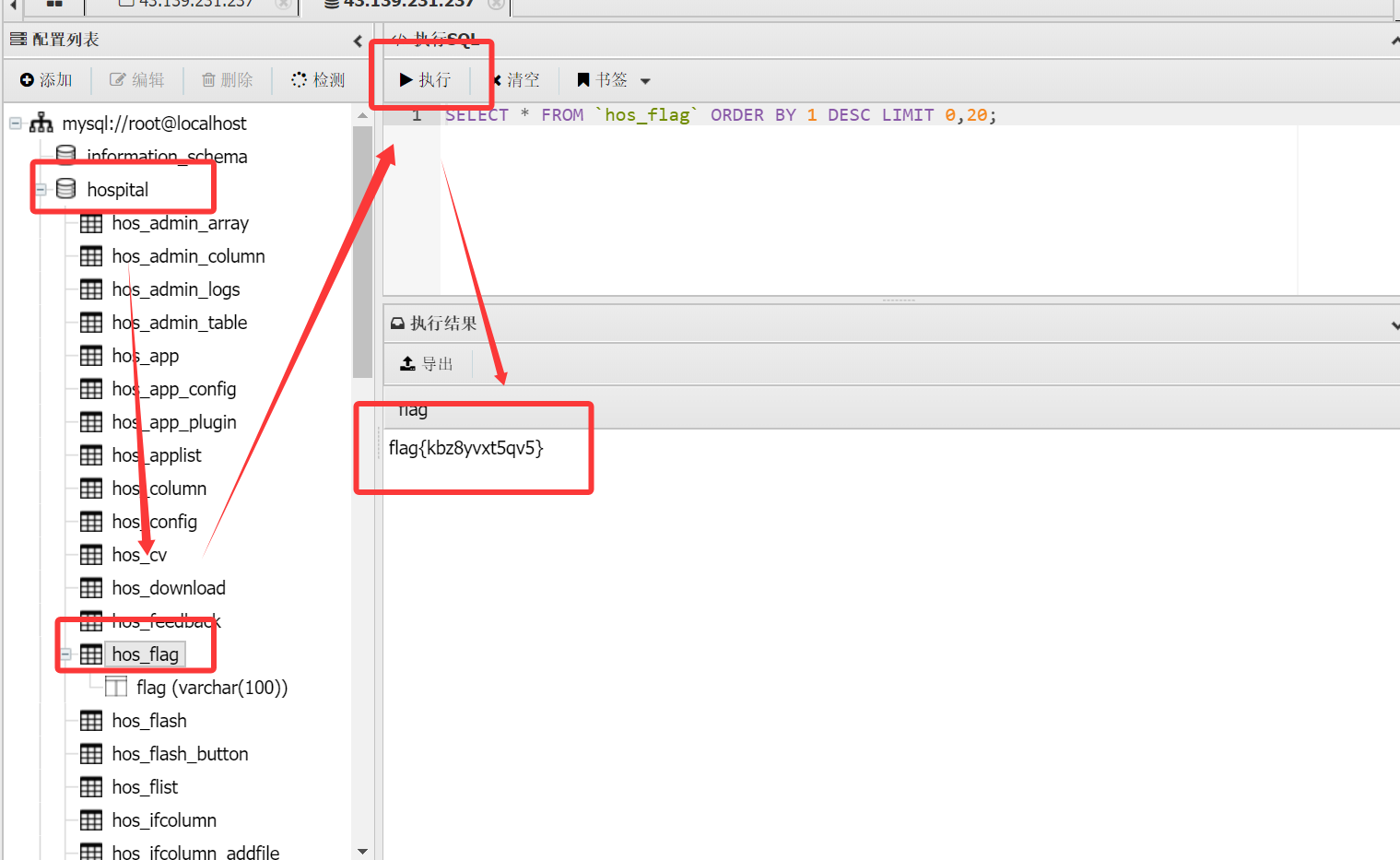Select the information_schema database
The image size is (1400, 860).
click(x=167, y=157)
